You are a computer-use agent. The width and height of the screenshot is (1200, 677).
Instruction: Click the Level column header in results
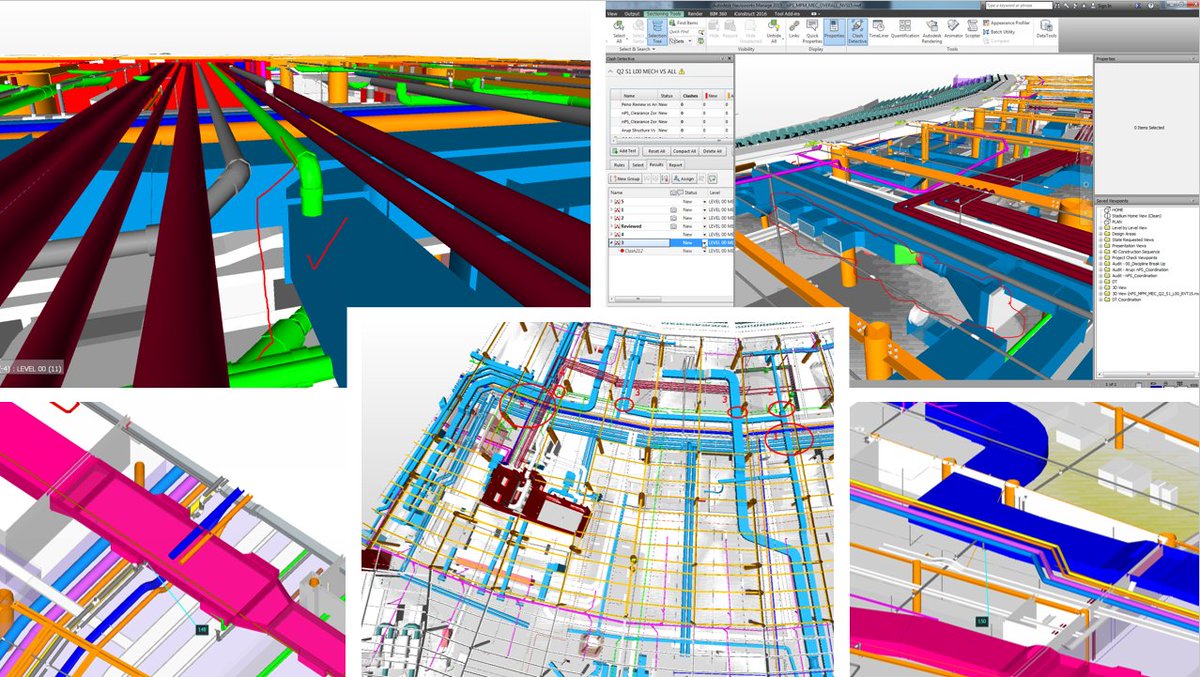click(715, 193)
